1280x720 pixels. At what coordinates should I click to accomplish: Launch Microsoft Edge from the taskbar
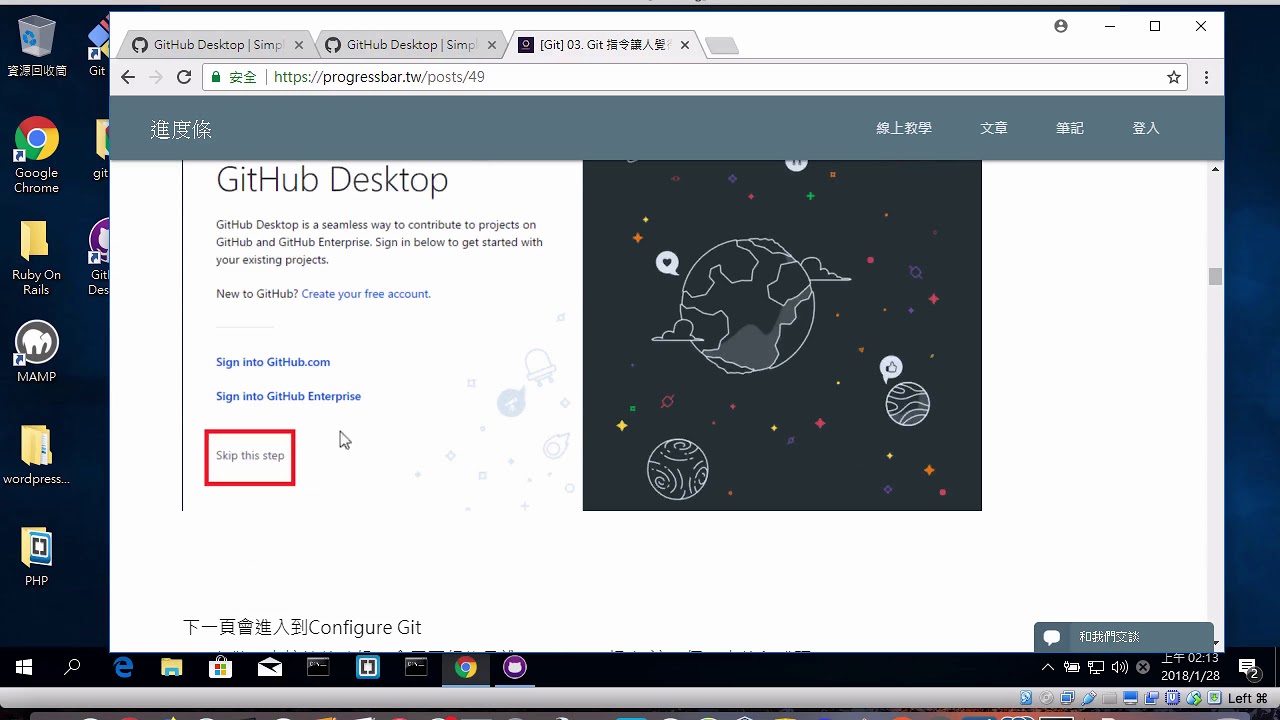(x=123, y=667)
